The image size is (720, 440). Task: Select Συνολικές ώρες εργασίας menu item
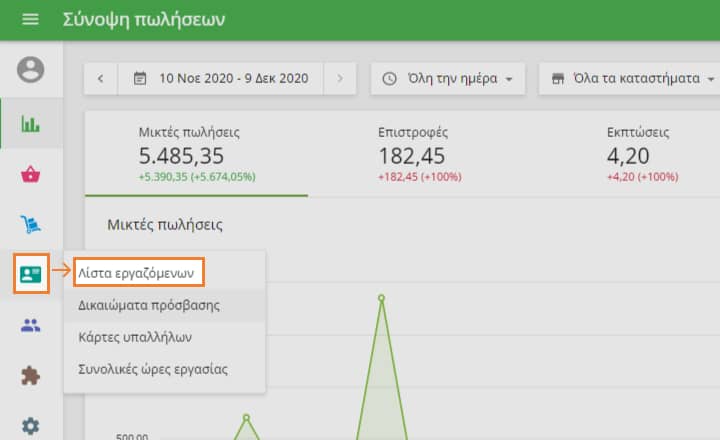coord(164,370)
